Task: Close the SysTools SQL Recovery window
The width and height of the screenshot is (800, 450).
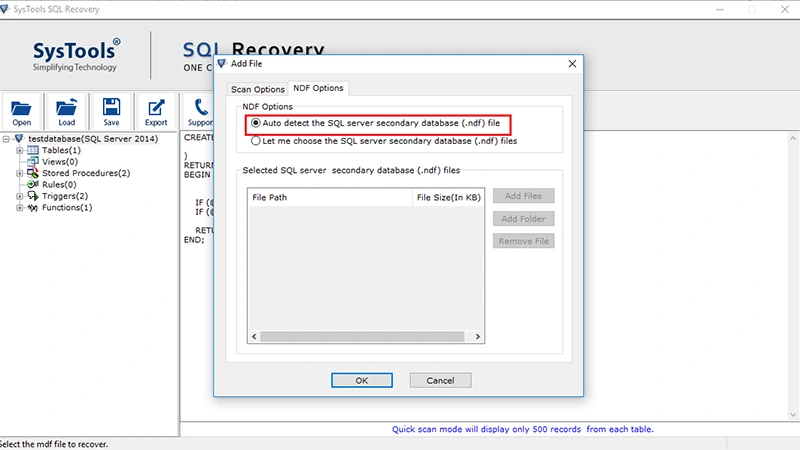Action: 785,9
